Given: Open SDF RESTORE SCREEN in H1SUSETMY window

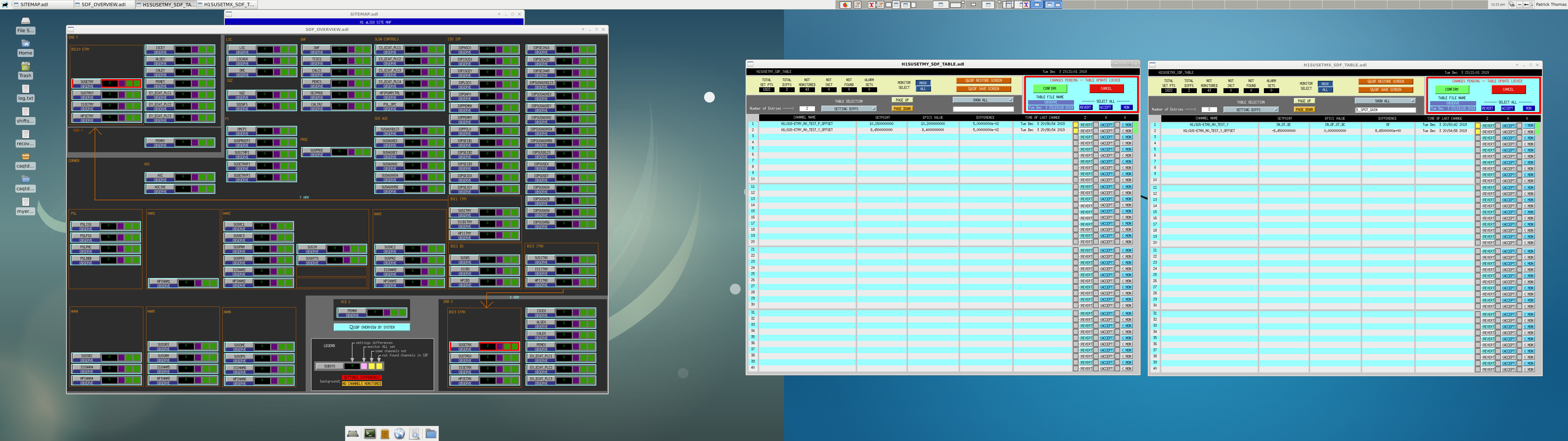Looking at the screenshot, I should [984, 81].
